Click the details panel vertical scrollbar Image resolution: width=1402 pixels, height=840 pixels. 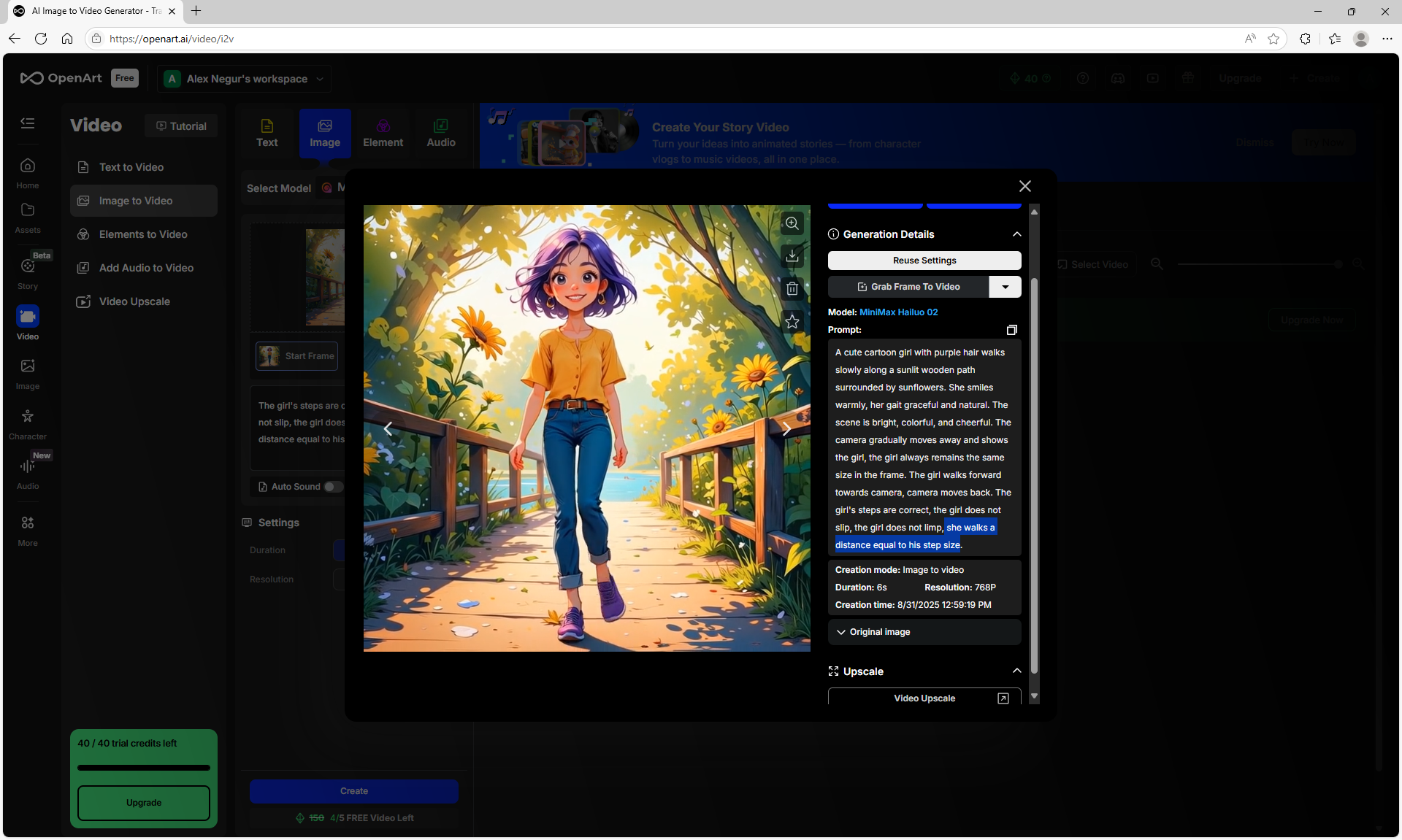coord(1034,474)
